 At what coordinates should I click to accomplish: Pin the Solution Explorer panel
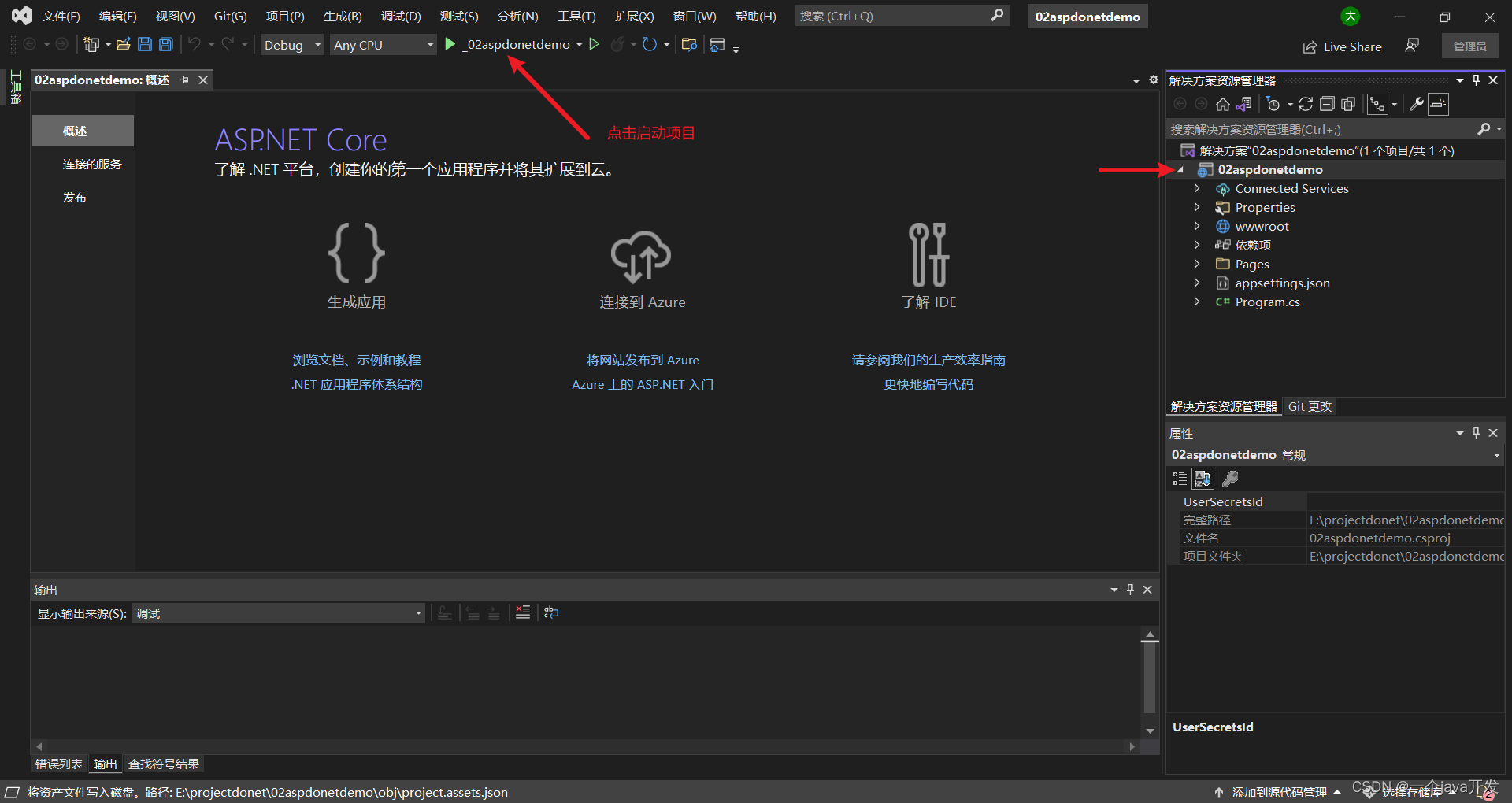1476,80
